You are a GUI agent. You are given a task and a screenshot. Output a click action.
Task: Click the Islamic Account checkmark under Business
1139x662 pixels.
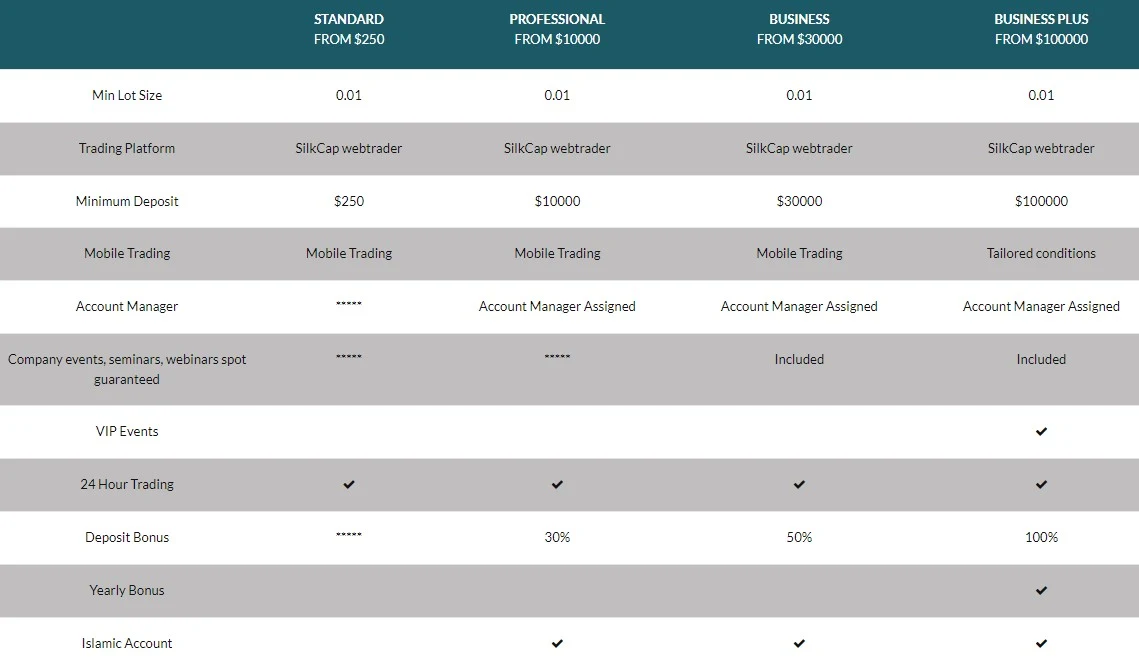click(799, 644)
